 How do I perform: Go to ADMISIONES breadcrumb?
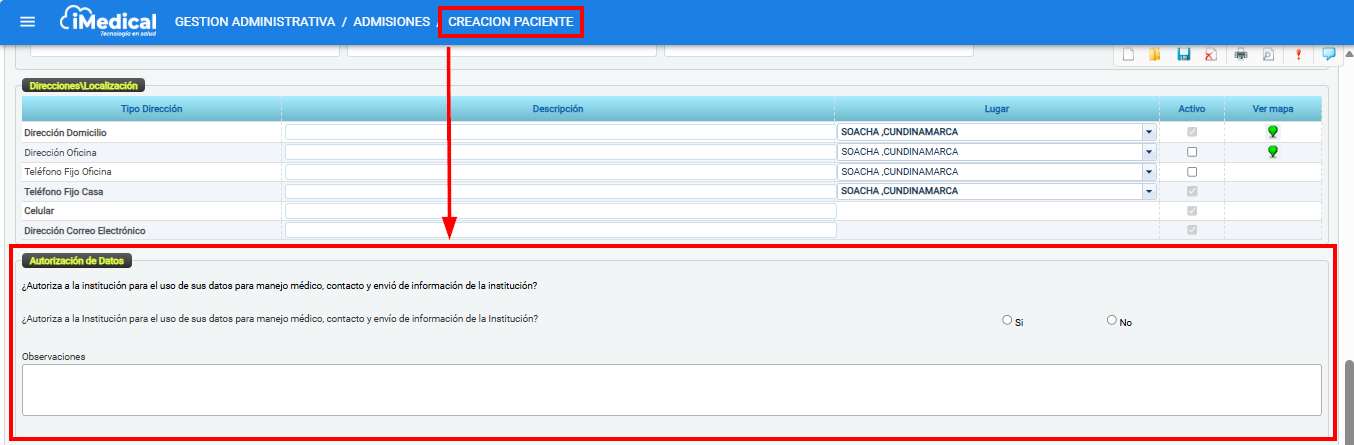tap(391, 21)
